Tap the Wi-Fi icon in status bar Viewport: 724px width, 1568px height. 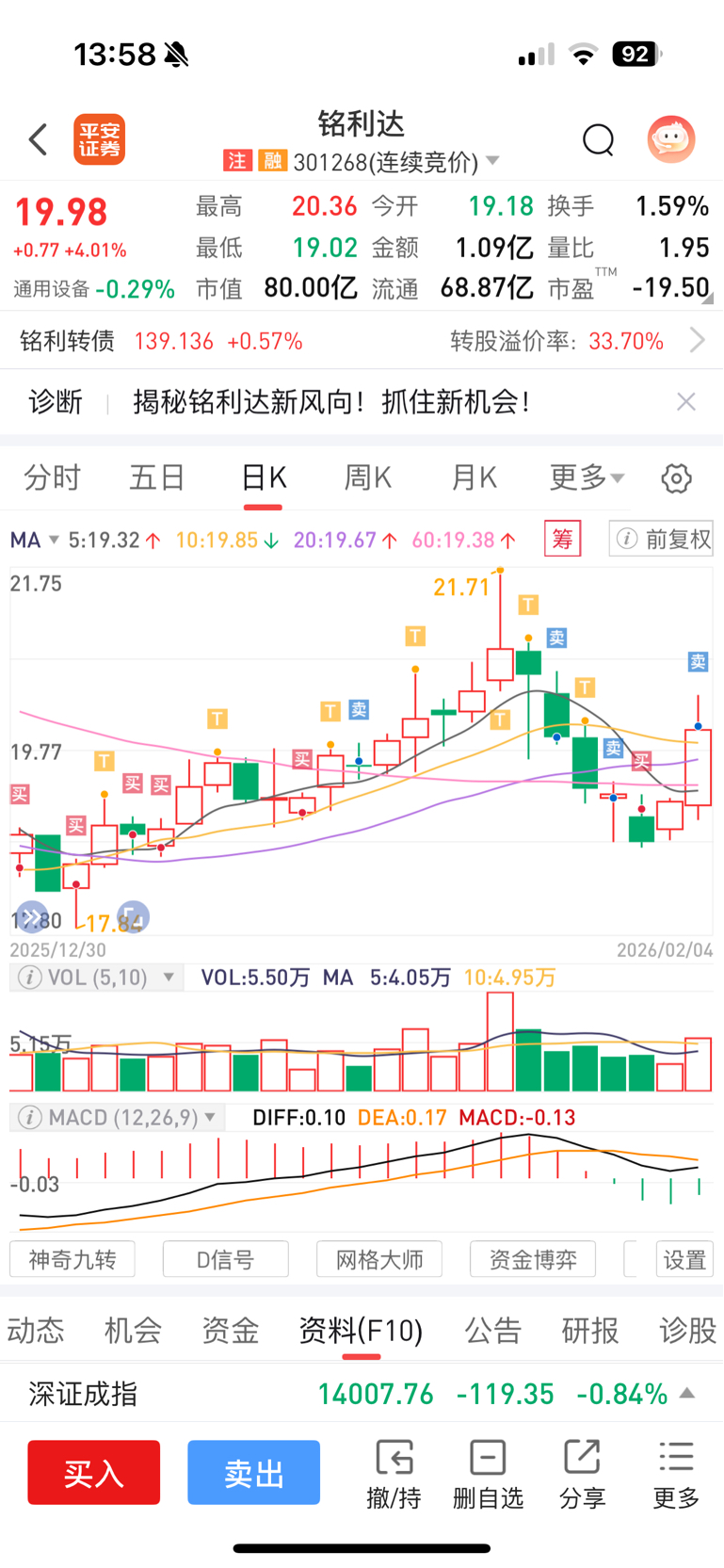[x=584, y=55]
